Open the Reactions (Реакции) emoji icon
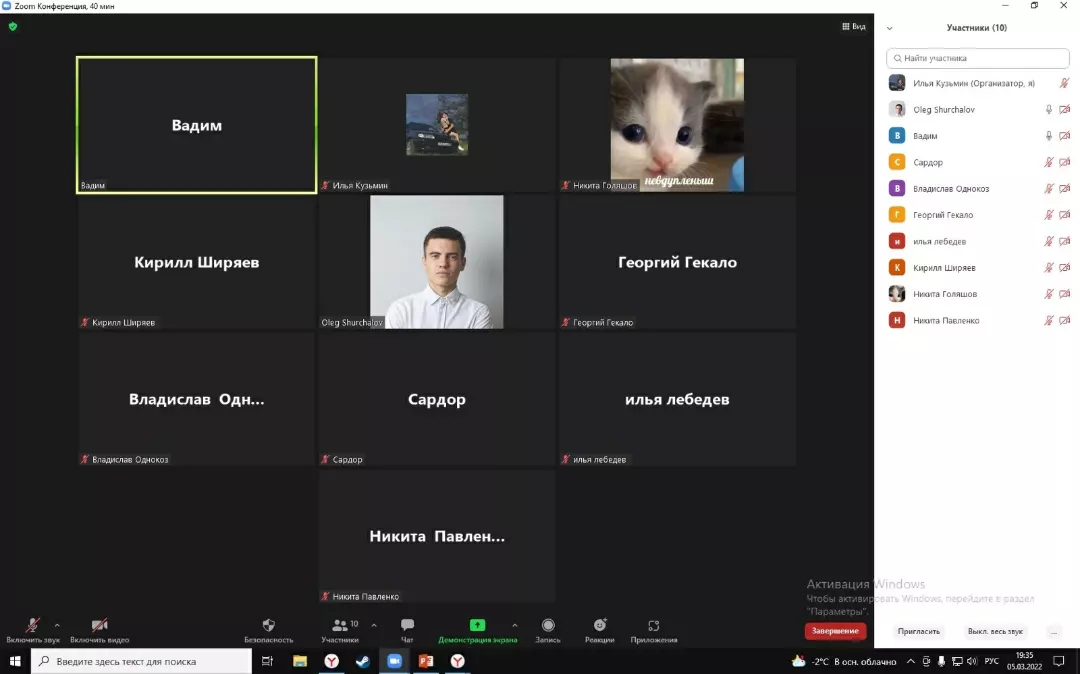 tap(600, 626)
